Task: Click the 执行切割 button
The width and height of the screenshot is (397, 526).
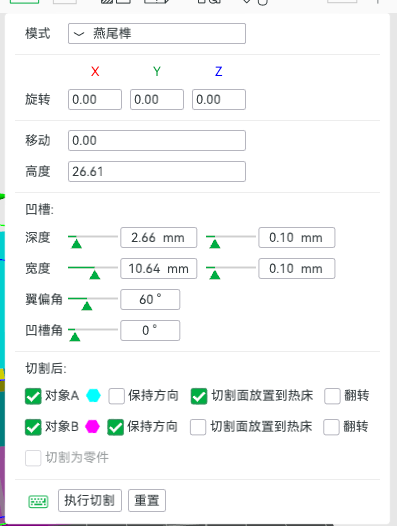Action: tap(90, 501)
